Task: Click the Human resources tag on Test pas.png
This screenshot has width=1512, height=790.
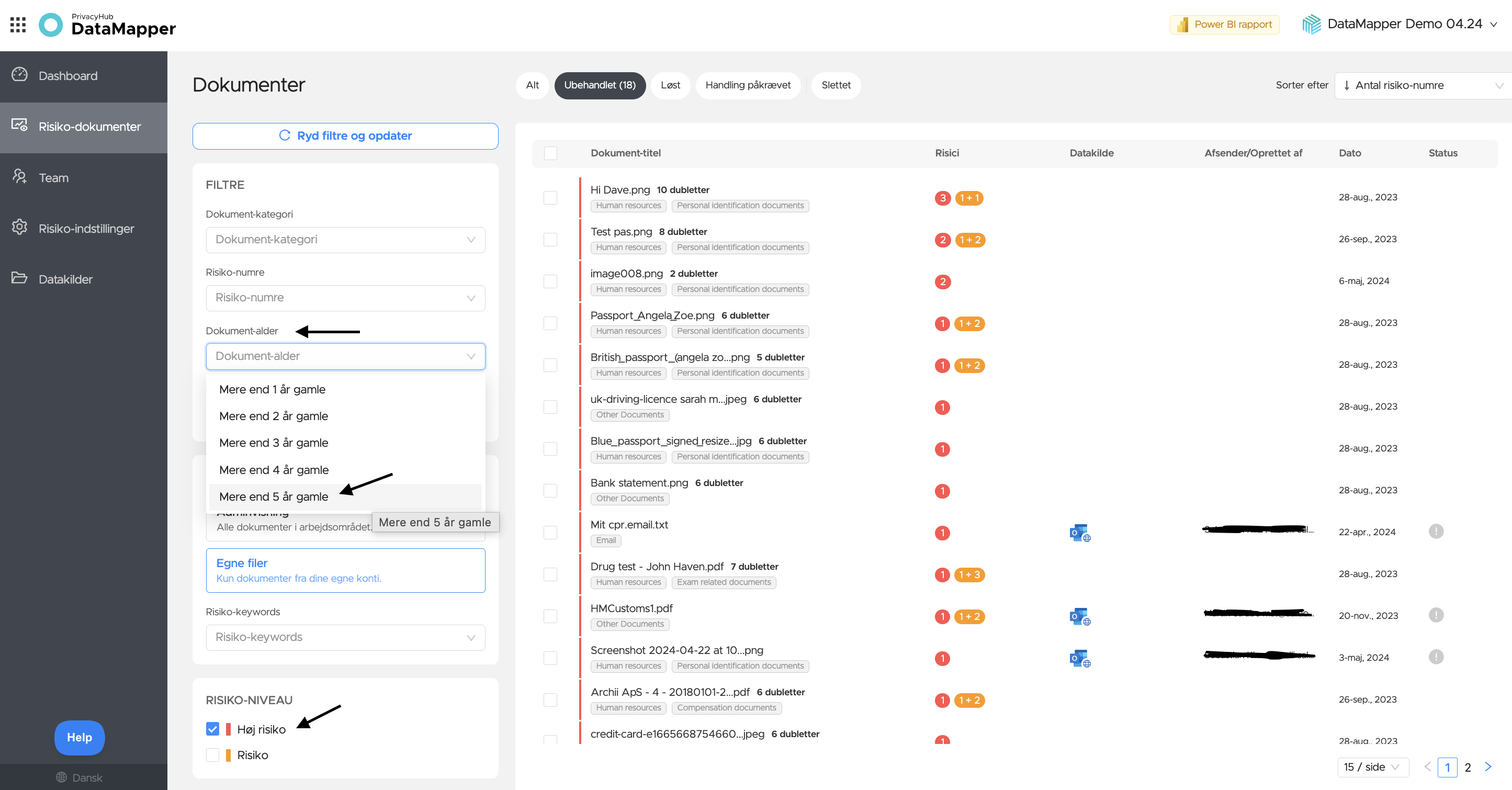Action: (629, 247)
